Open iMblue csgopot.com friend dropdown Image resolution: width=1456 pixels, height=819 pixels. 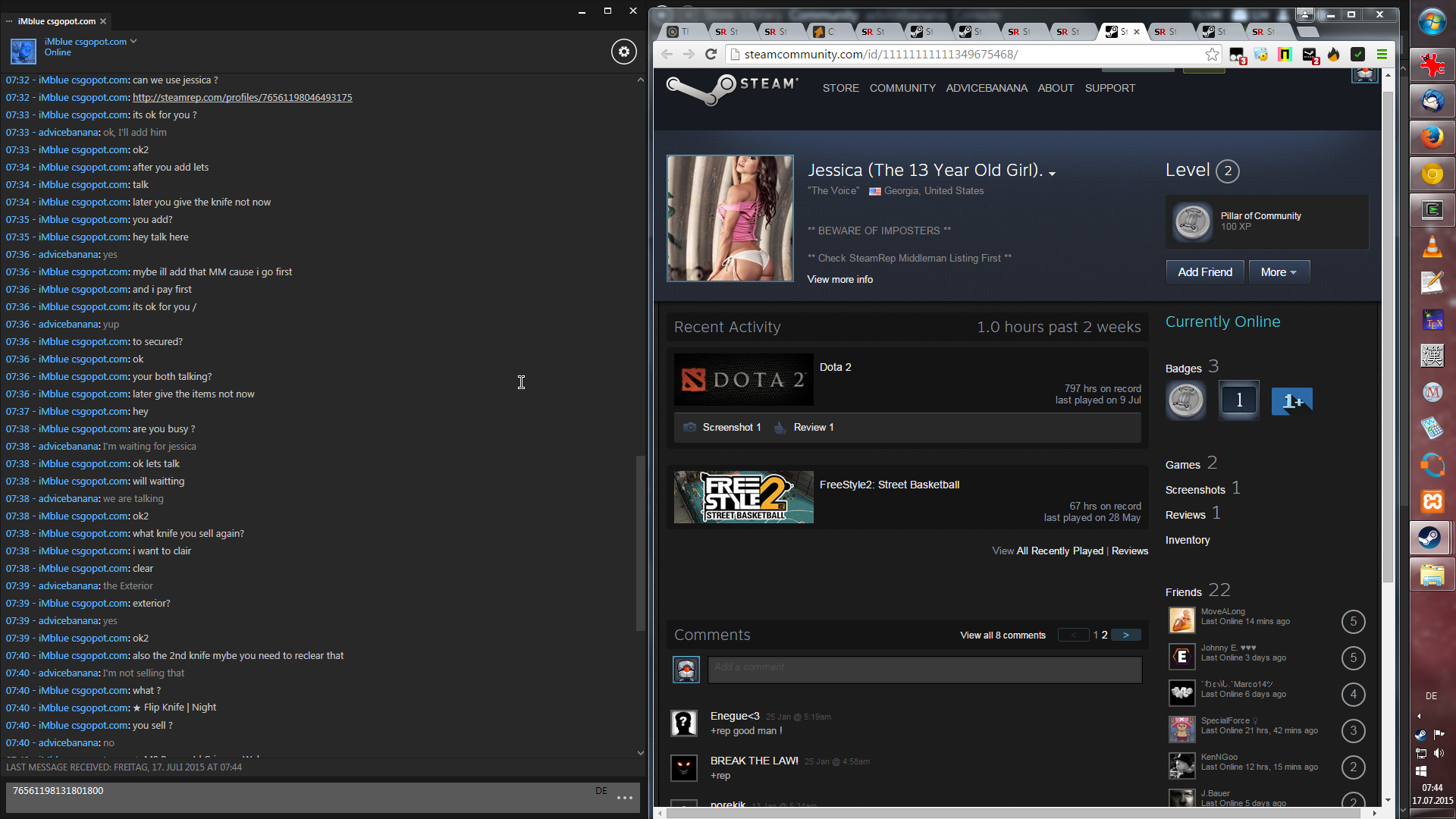(133, 41)
